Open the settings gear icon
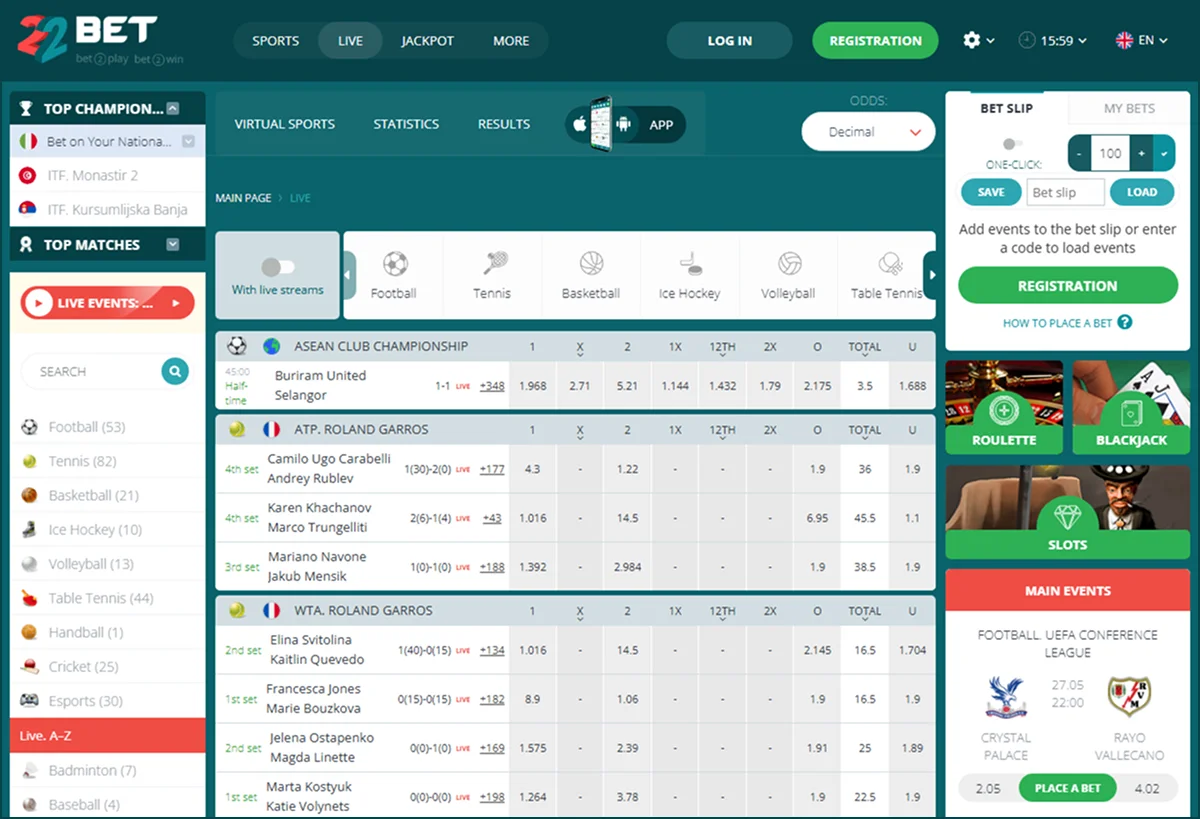 [x=971, y=40]
